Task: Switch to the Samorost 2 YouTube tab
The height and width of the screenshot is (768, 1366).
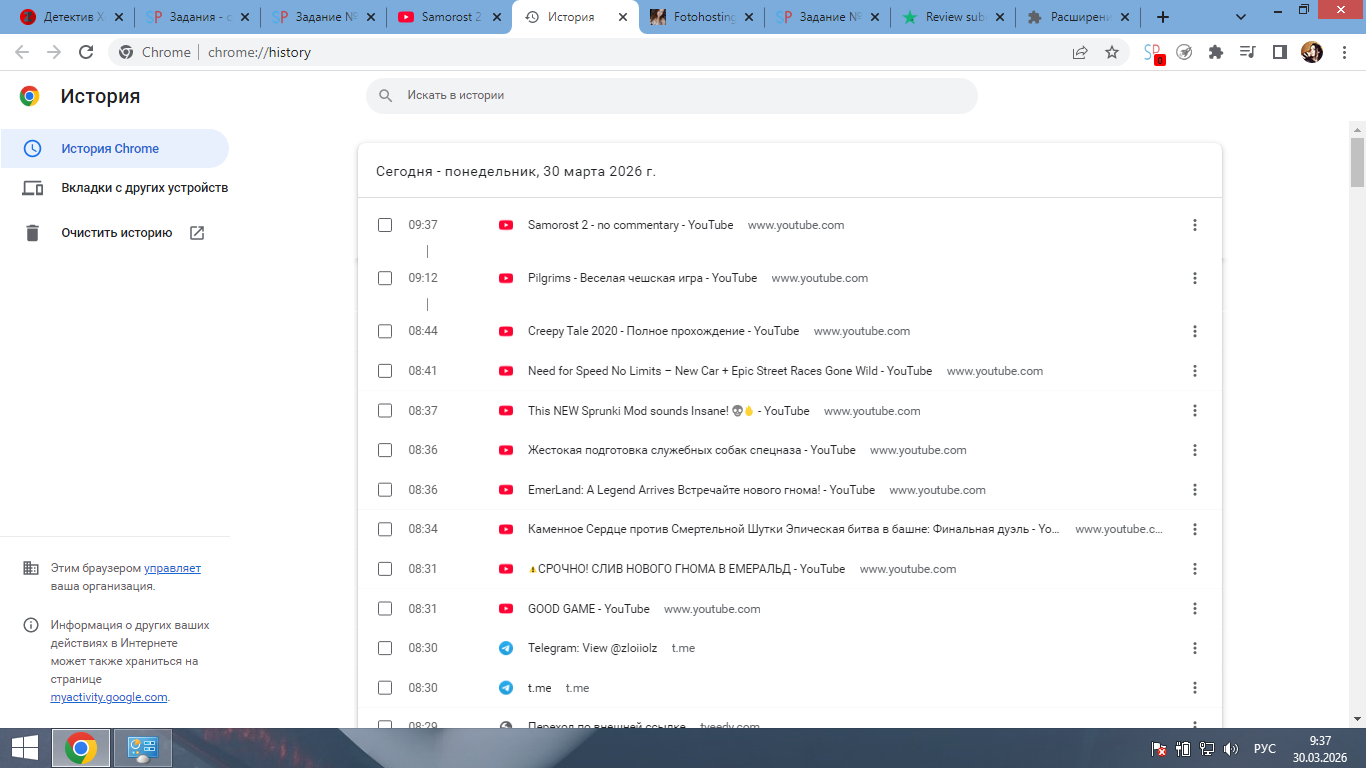Action: point(448,17)
